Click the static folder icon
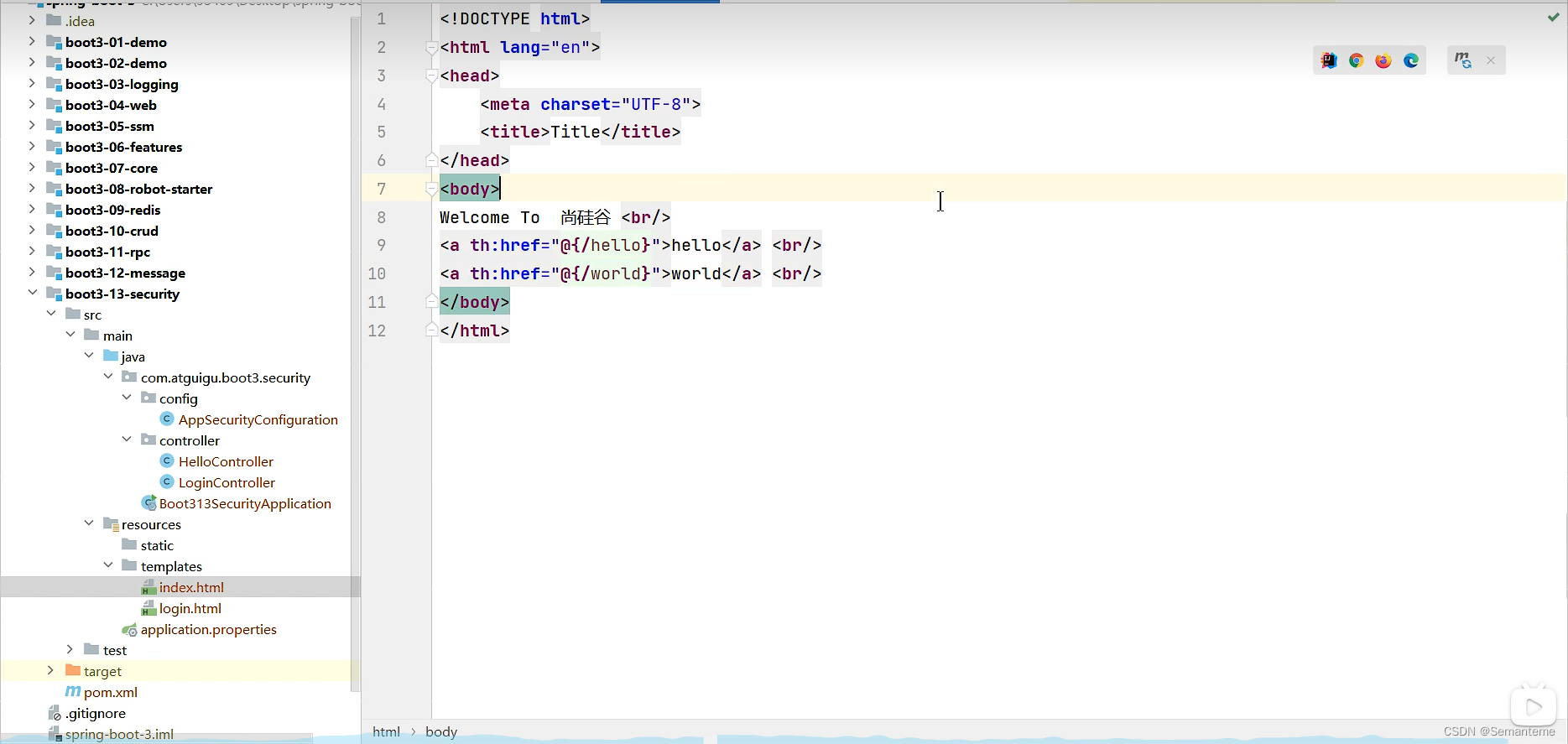This screenshot has height=744, width=1568. coord(129,544)
